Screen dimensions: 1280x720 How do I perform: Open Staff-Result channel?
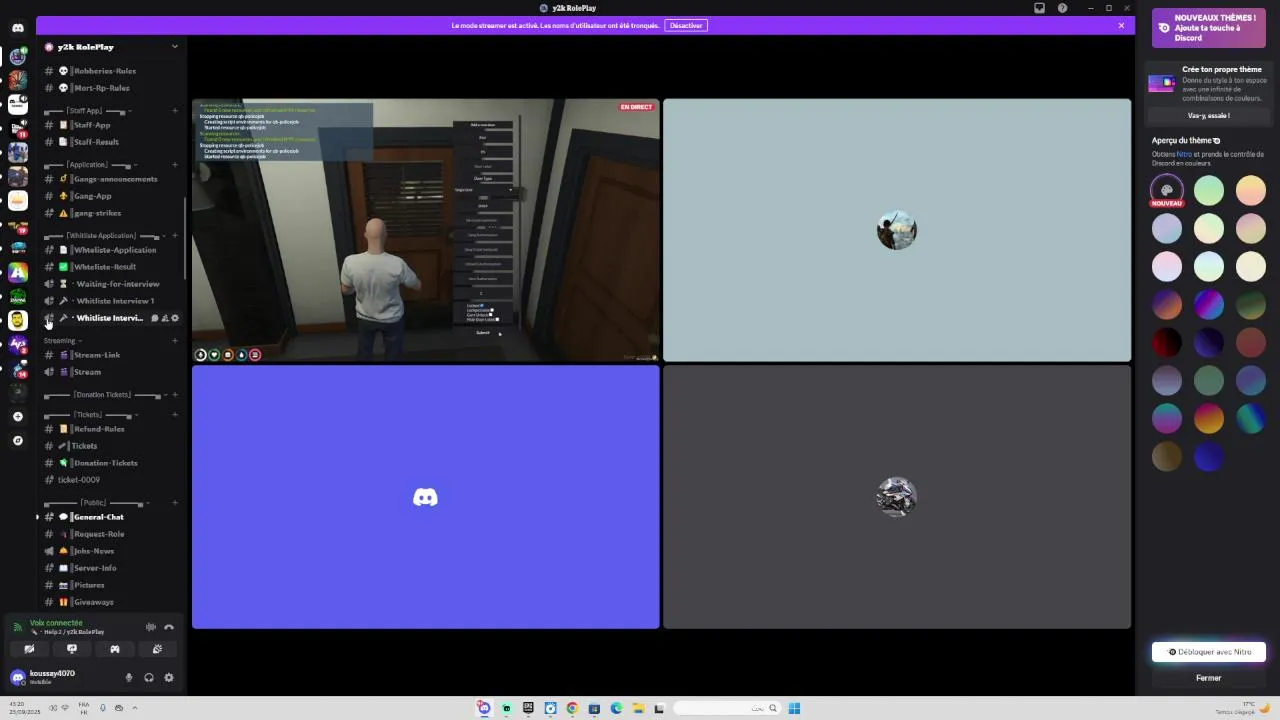[112, 142]
